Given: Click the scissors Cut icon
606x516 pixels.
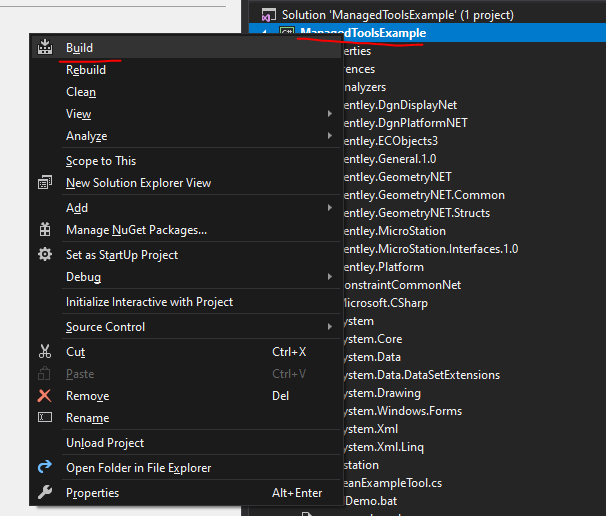Looking at the screenshot, I should (x=45, y=351).
